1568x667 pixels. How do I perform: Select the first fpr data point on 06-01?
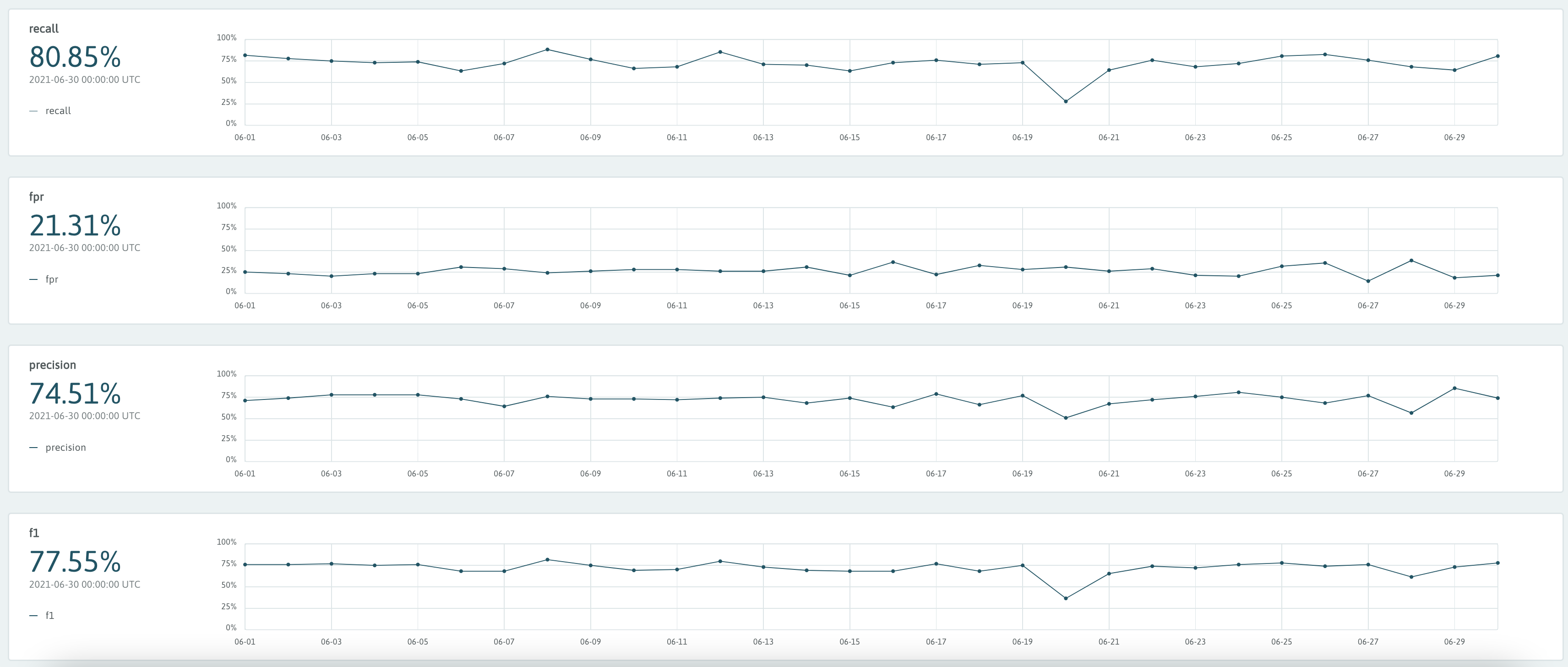coord(245,272)
